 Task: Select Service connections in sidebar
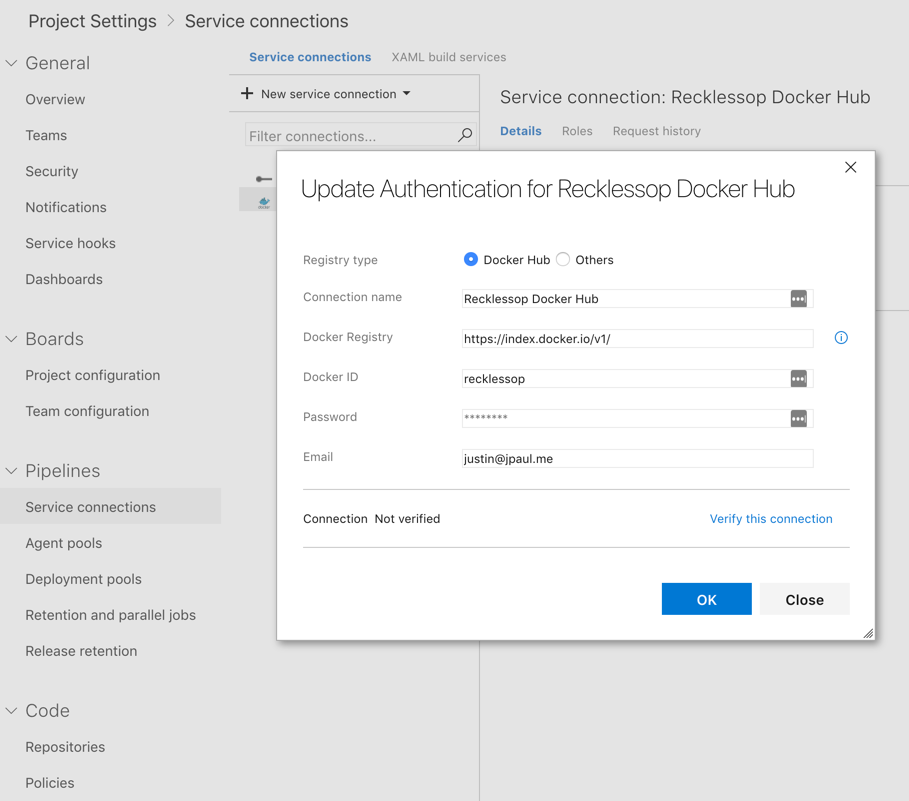[110, 507]
